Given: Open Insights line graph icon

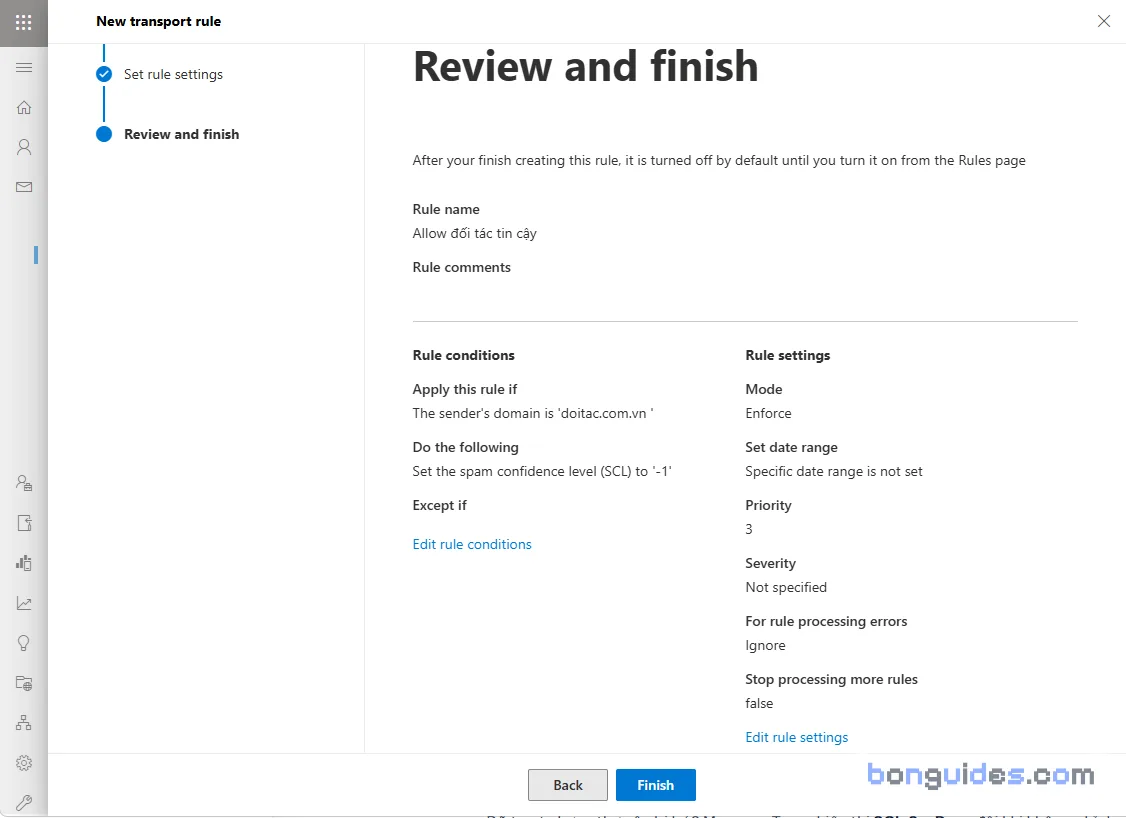Looking at the screenshot, I should tap(24, 603).
